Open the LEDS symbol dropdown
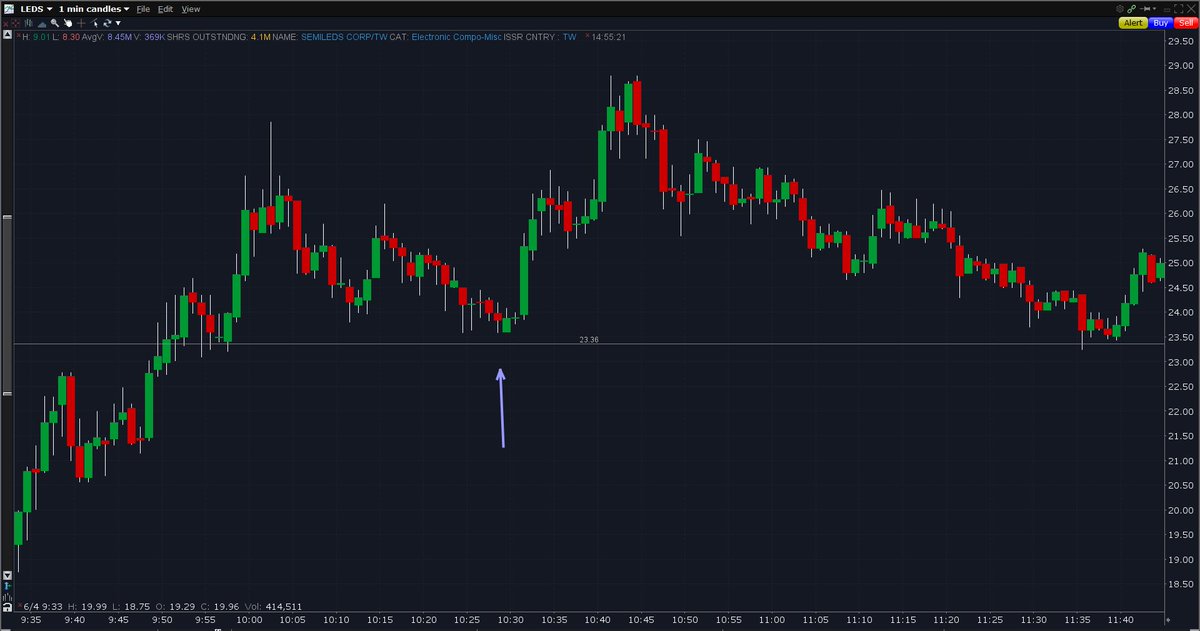 (35, 9)
